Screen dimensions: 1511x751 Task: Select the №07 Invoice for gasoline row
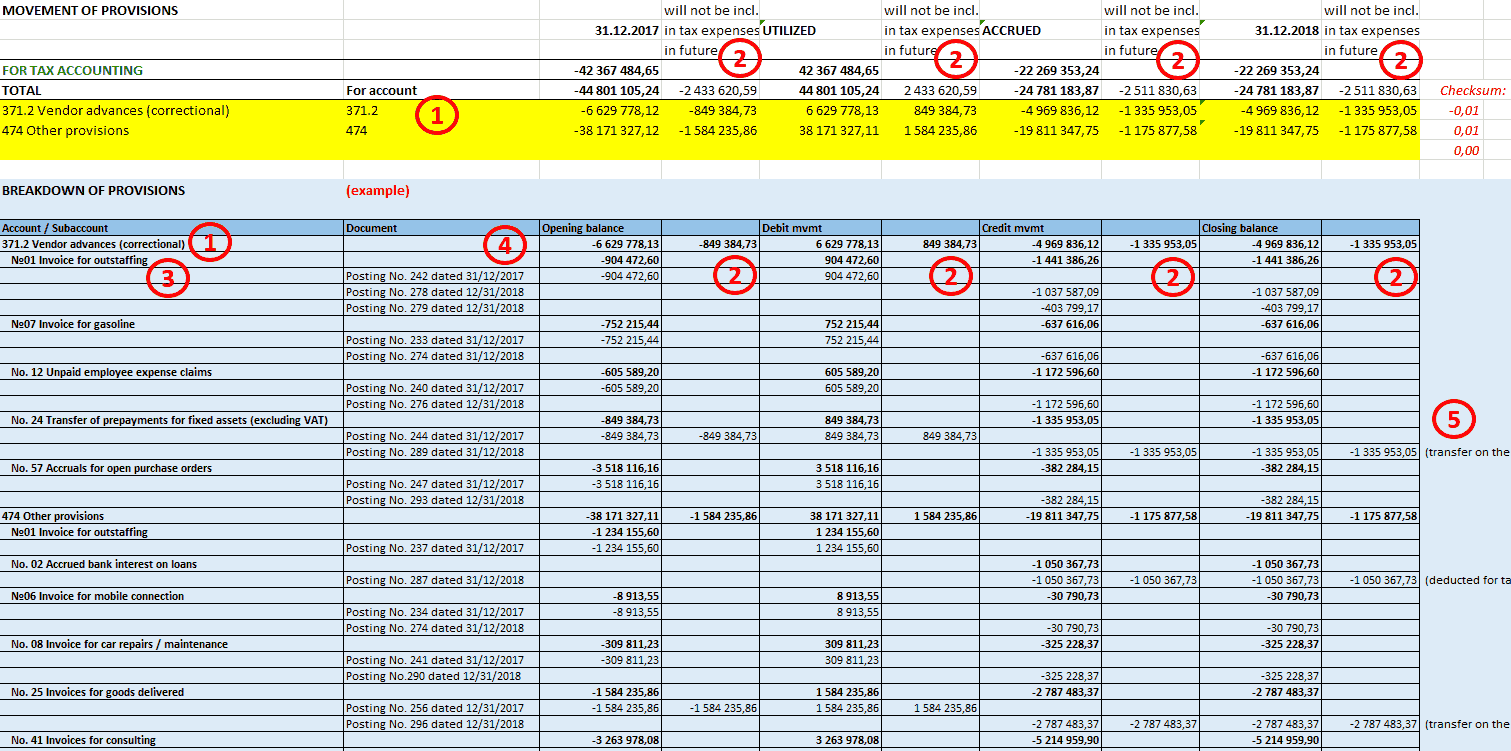click(x=73, y=324)
